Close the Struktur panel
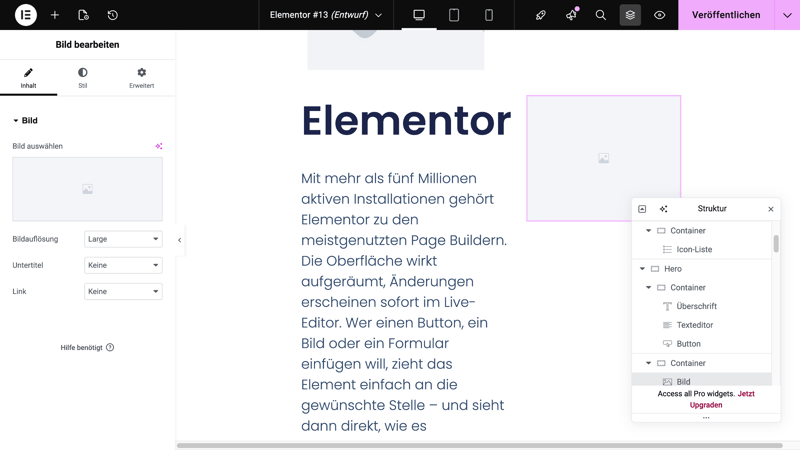The image size is (800, 450). click(771, 209)
